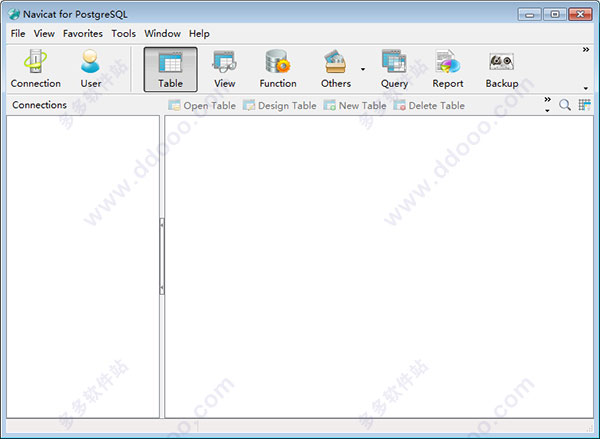
Task: Switch to the View objects icon
Action: click(225, 69)
